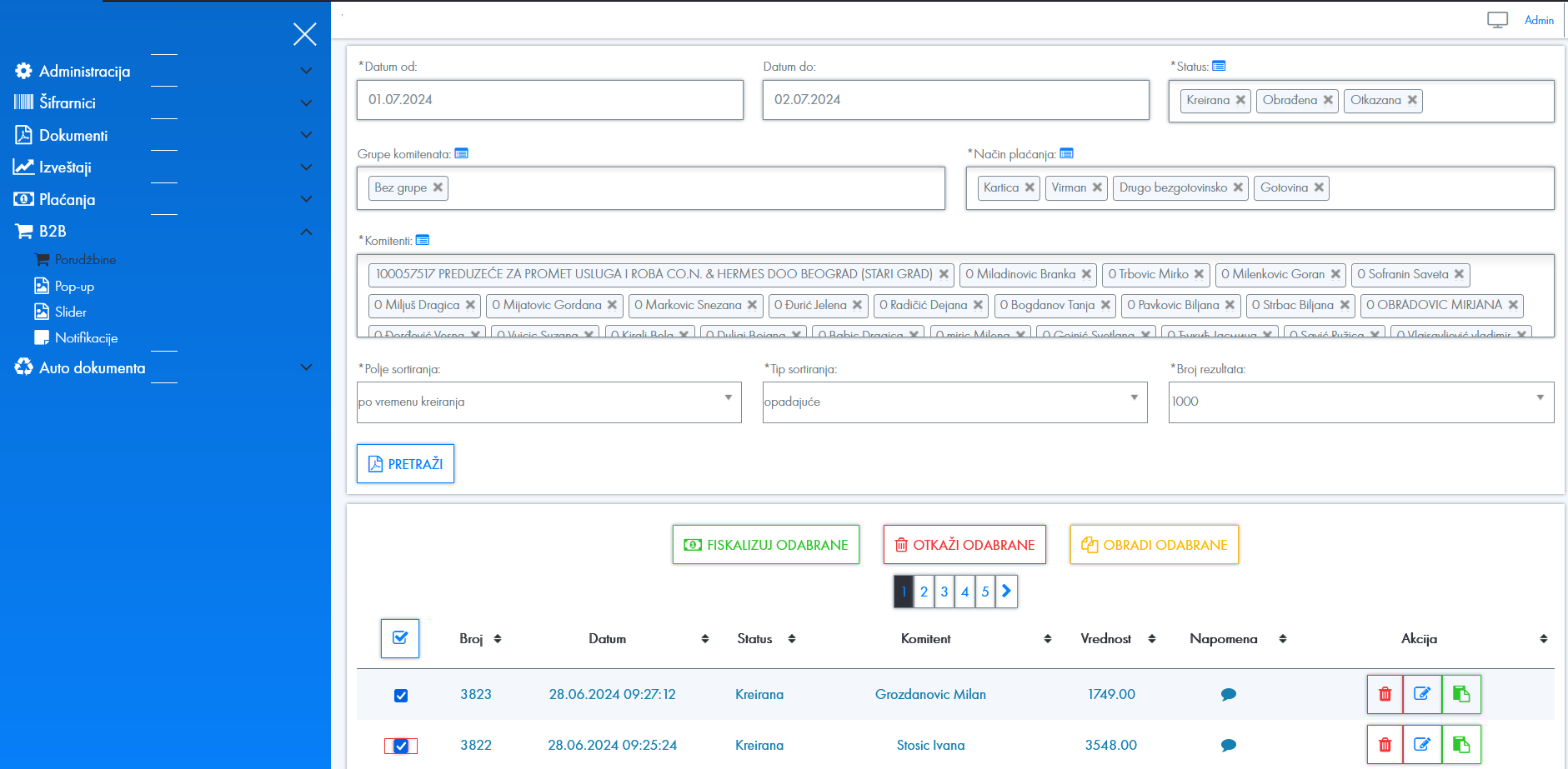The width and height of the screenshot is (1568, 769).
Task: Sort table by Datum column
Action: 705,639
